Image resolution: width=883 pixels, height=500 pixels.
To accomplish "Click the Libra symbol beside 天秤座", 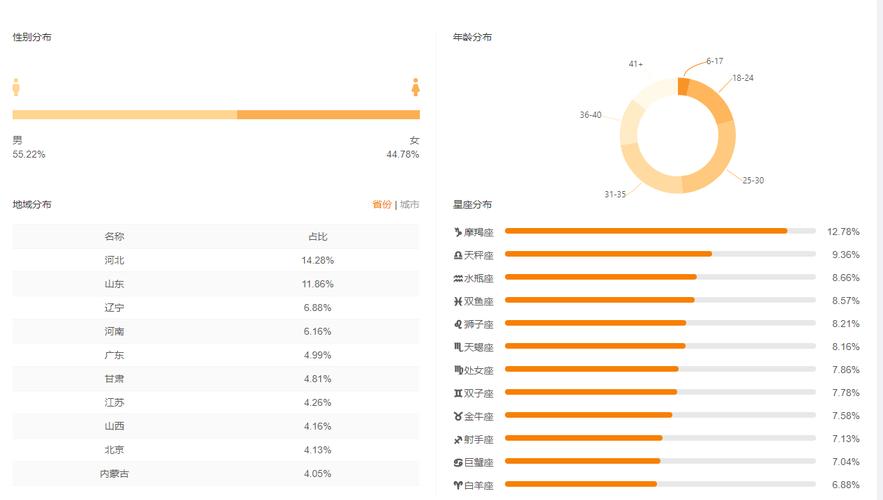I will [458, 255].
